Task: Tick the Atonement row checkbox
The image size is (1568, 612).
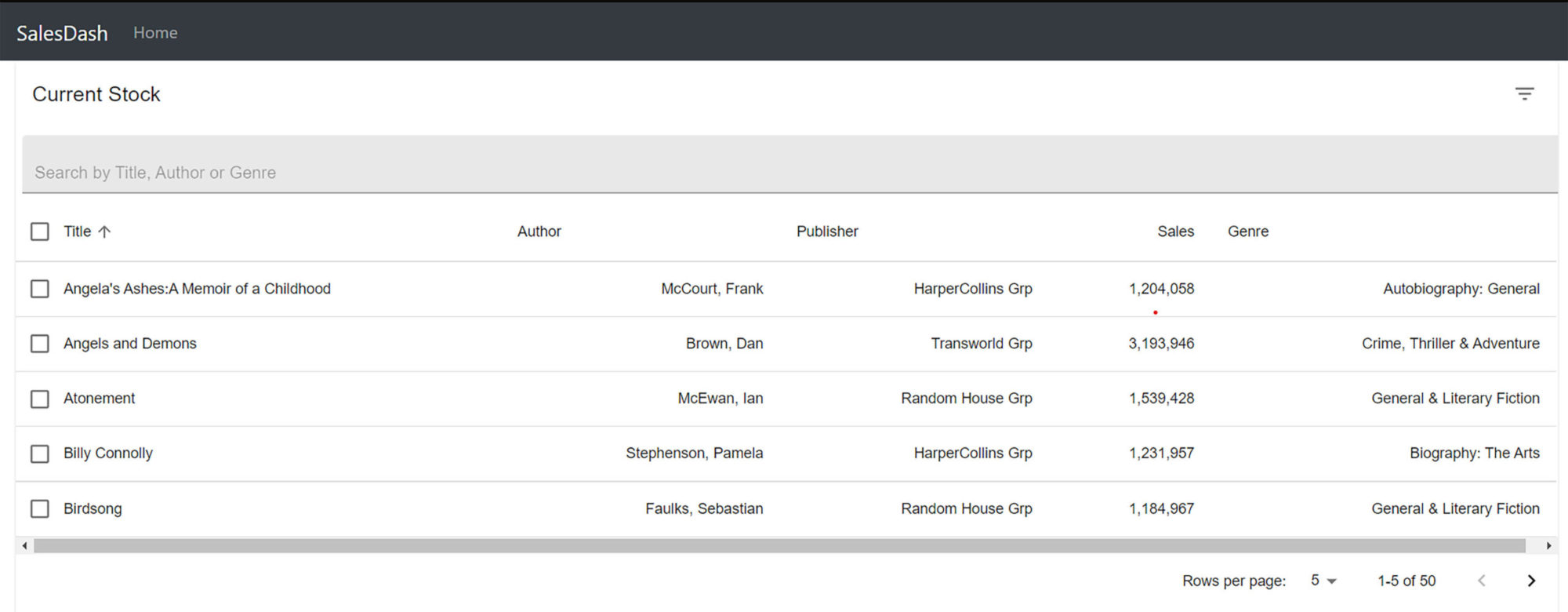Action: (39, 399)
